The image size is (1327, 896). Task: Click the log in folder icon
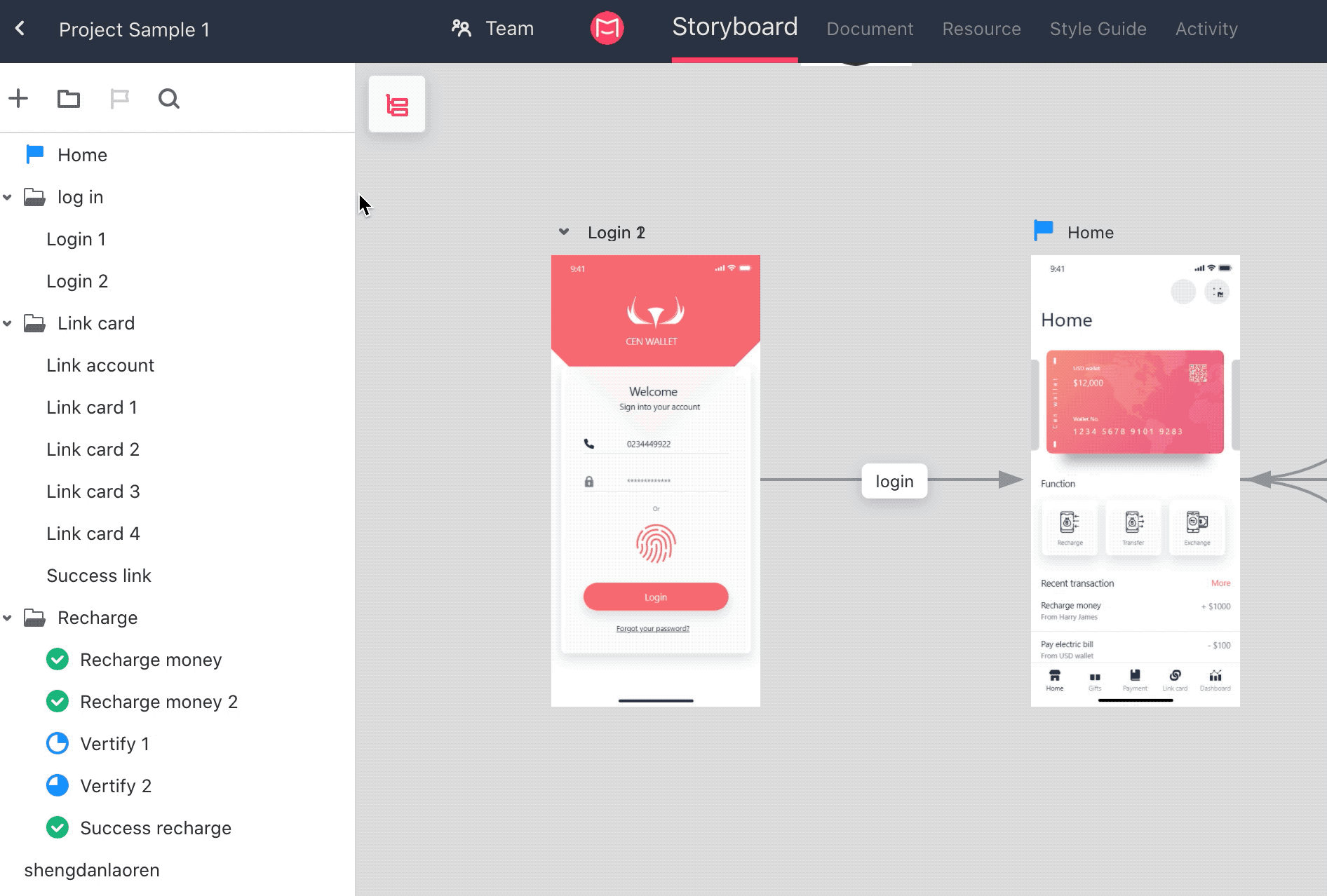pos(34,197)
